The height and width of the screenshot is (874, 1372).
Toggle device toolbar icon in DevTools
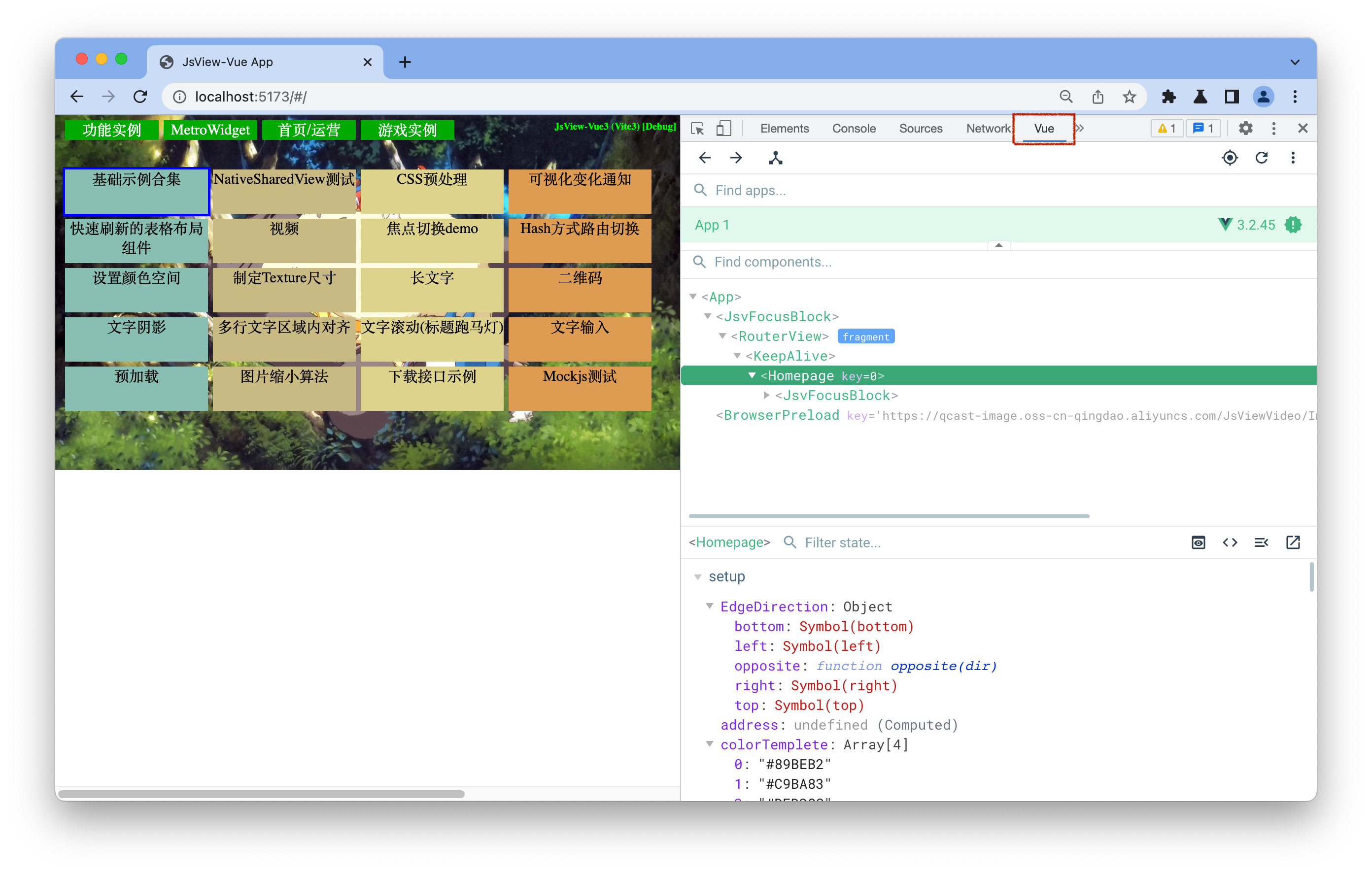723,128
